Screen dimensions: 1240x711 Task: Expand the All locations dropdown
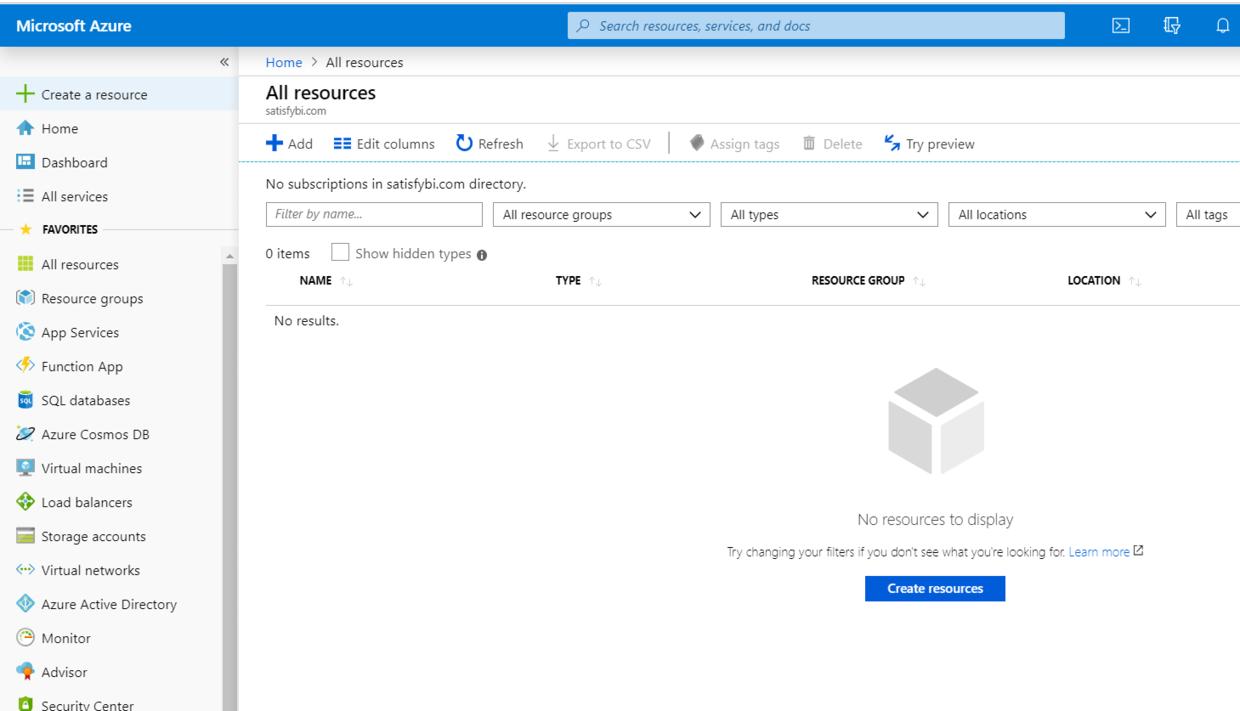click(1057, 214)
